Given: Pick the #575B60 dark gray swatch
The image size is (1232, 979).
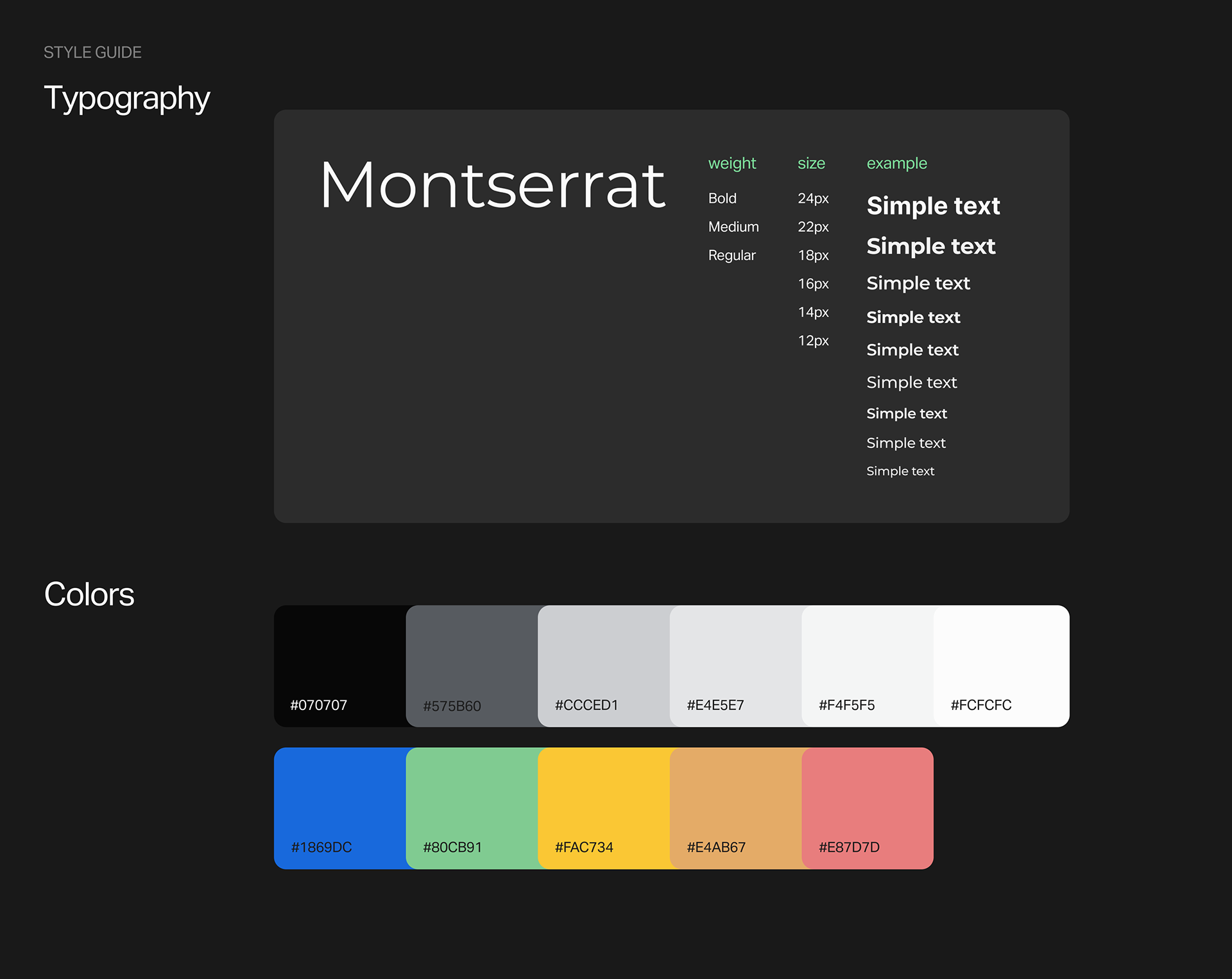Looking at the screenshot, I should tap(472, 666).
